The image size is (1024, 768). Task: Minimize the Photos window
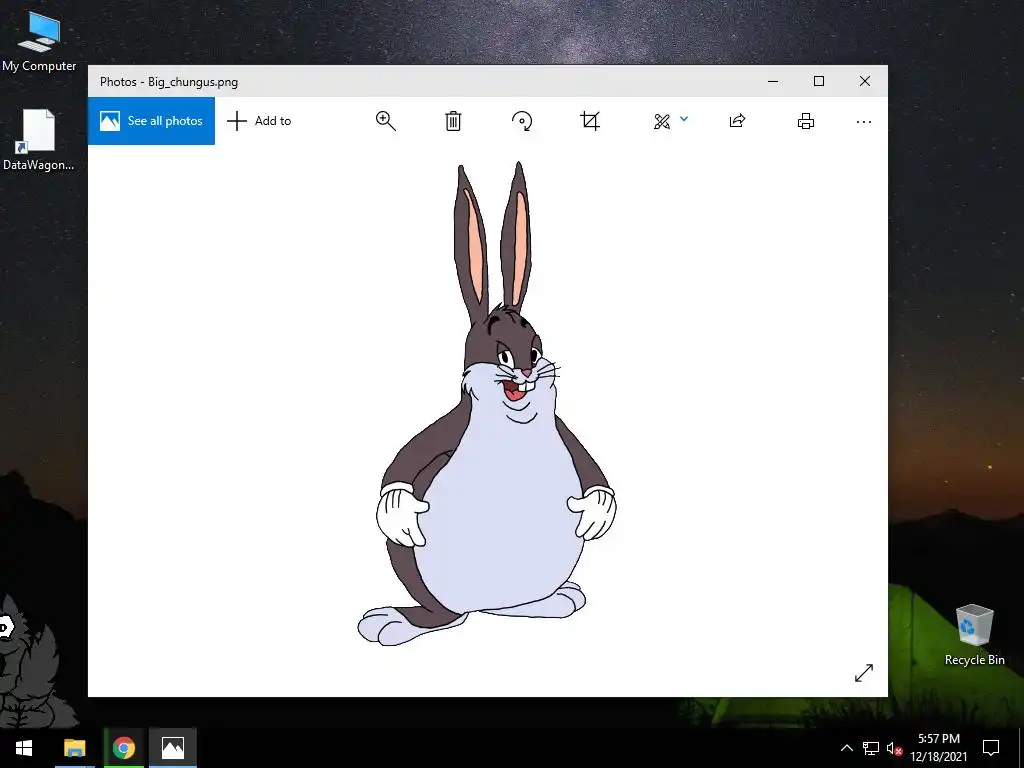click(x=773, y=82)
